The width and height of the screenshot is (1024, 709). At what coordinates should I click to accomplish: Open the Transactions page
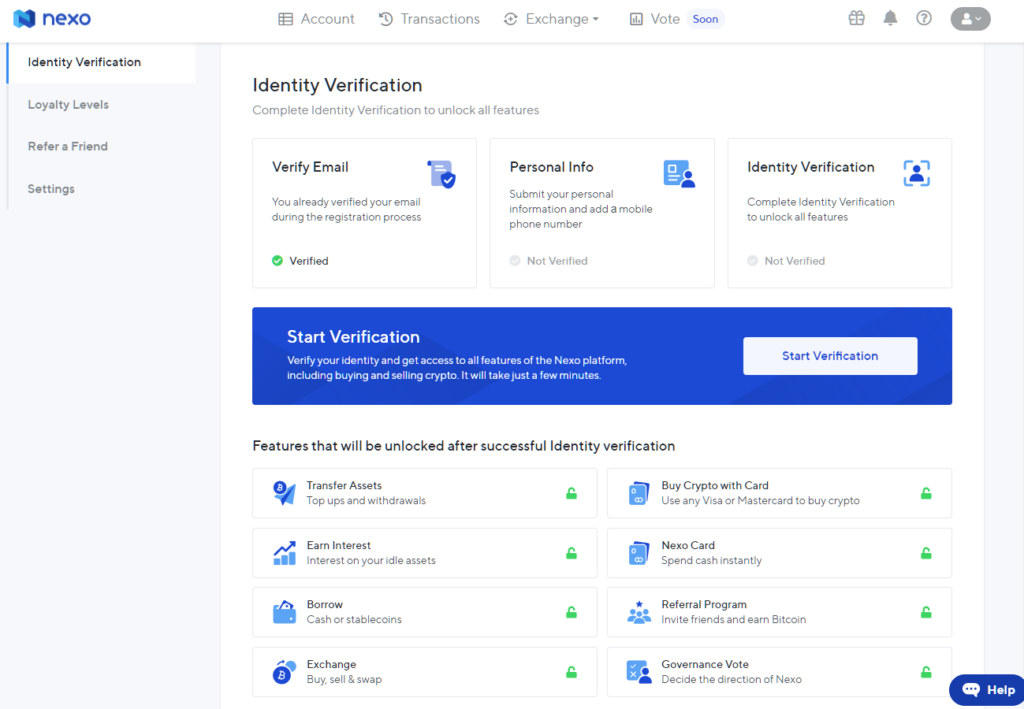click(429, 19)
